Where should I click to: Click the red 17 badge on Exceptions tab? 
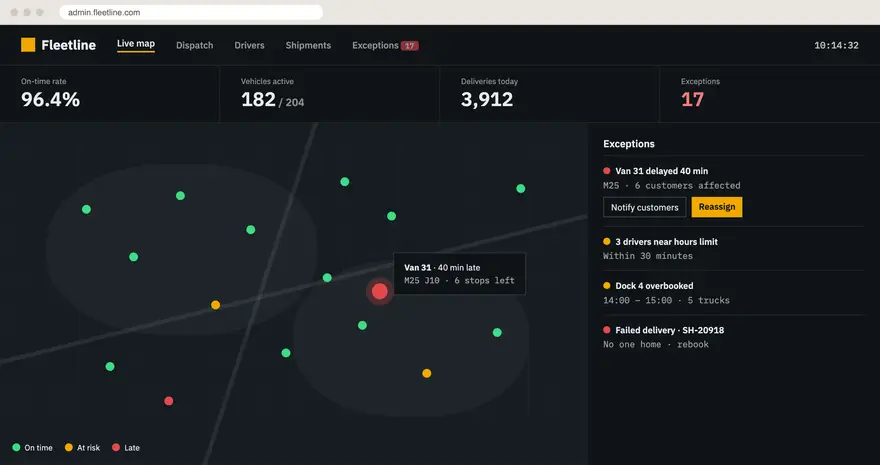tap(410, 46)
